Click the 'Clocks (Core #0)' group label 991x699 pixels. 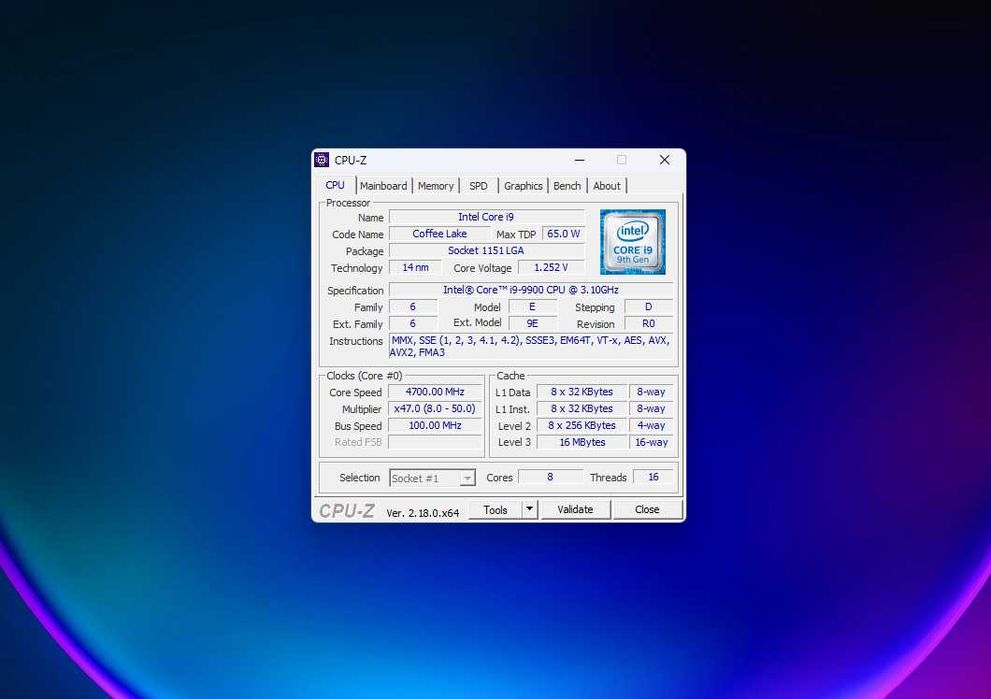click(x=364, y=375)
